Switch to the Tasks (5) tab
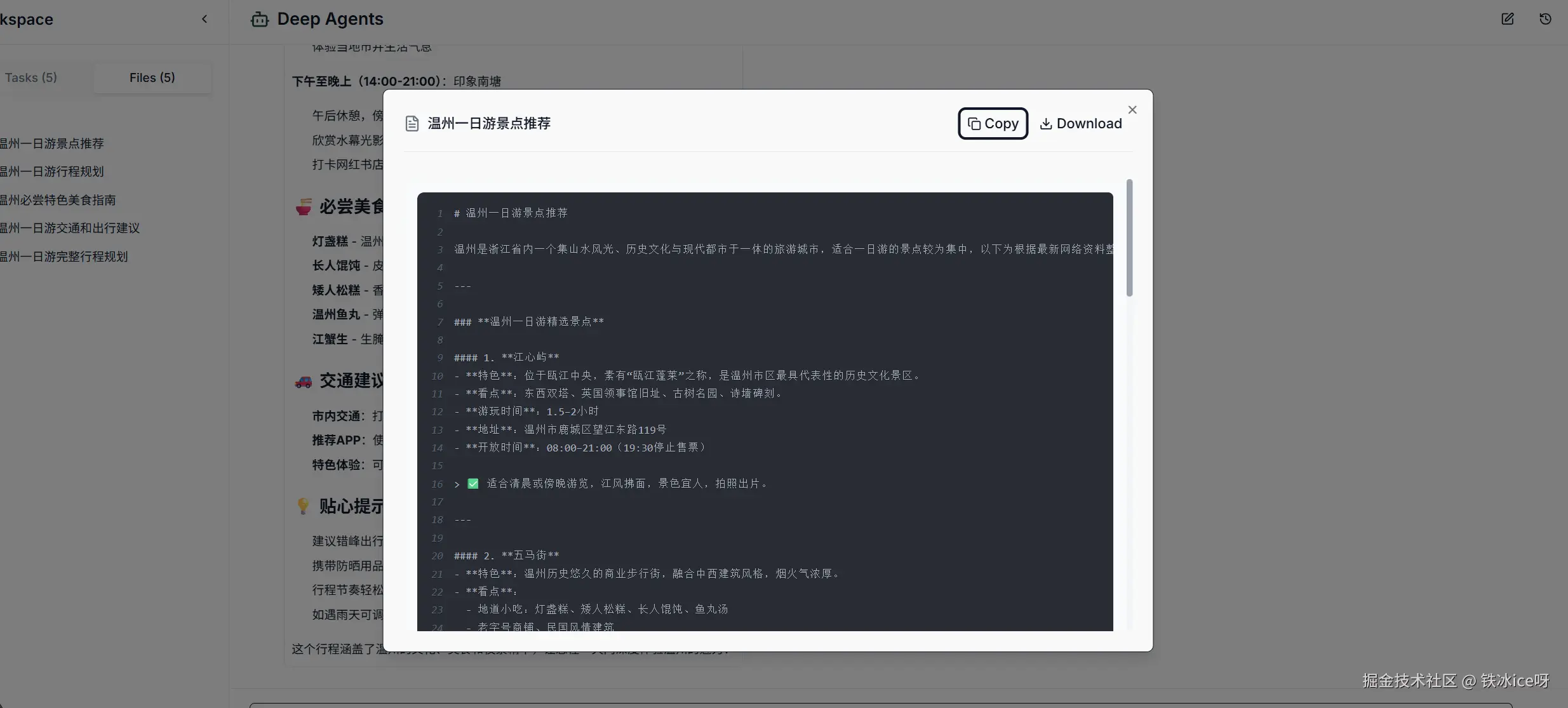The width and height of the screenshot is (1568, 708). coord(31,77)
